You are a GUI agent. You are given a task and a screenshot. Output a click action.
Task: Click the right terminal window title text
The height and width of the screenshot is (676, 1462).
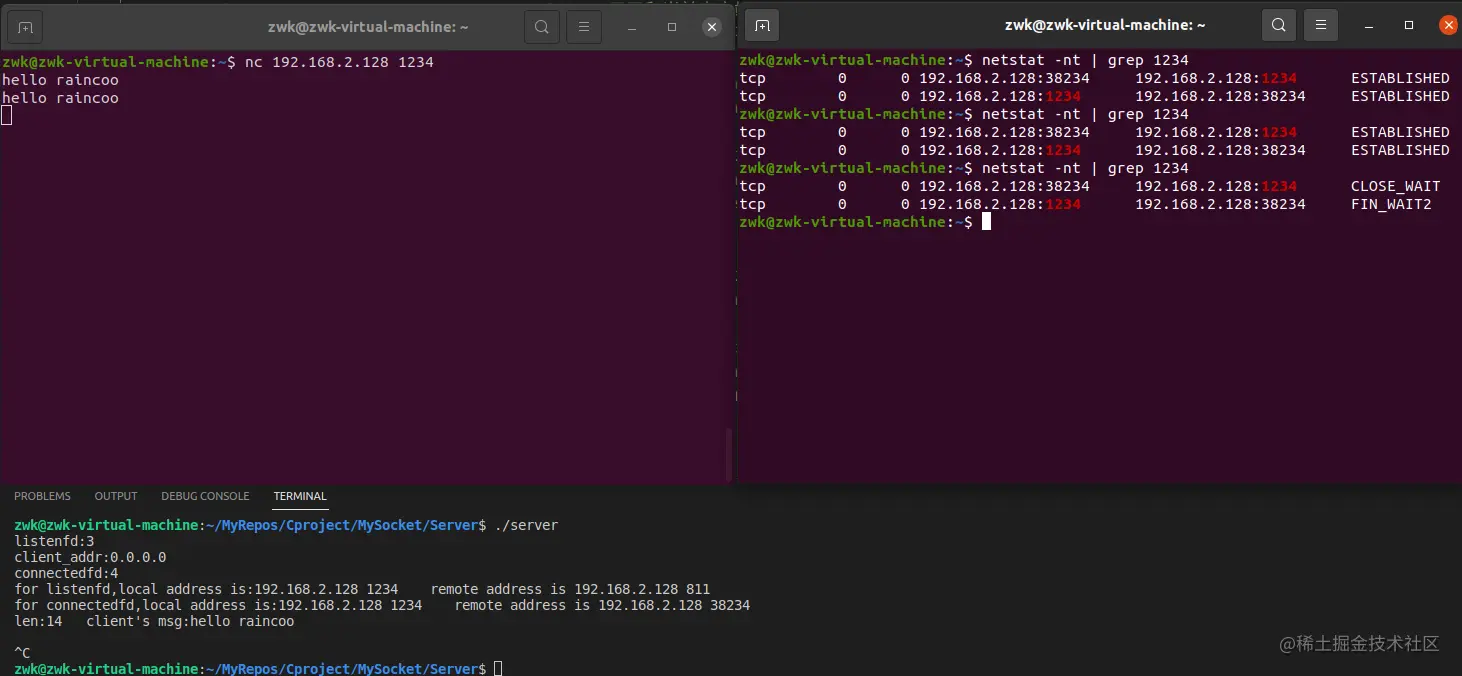(1105, 25)
